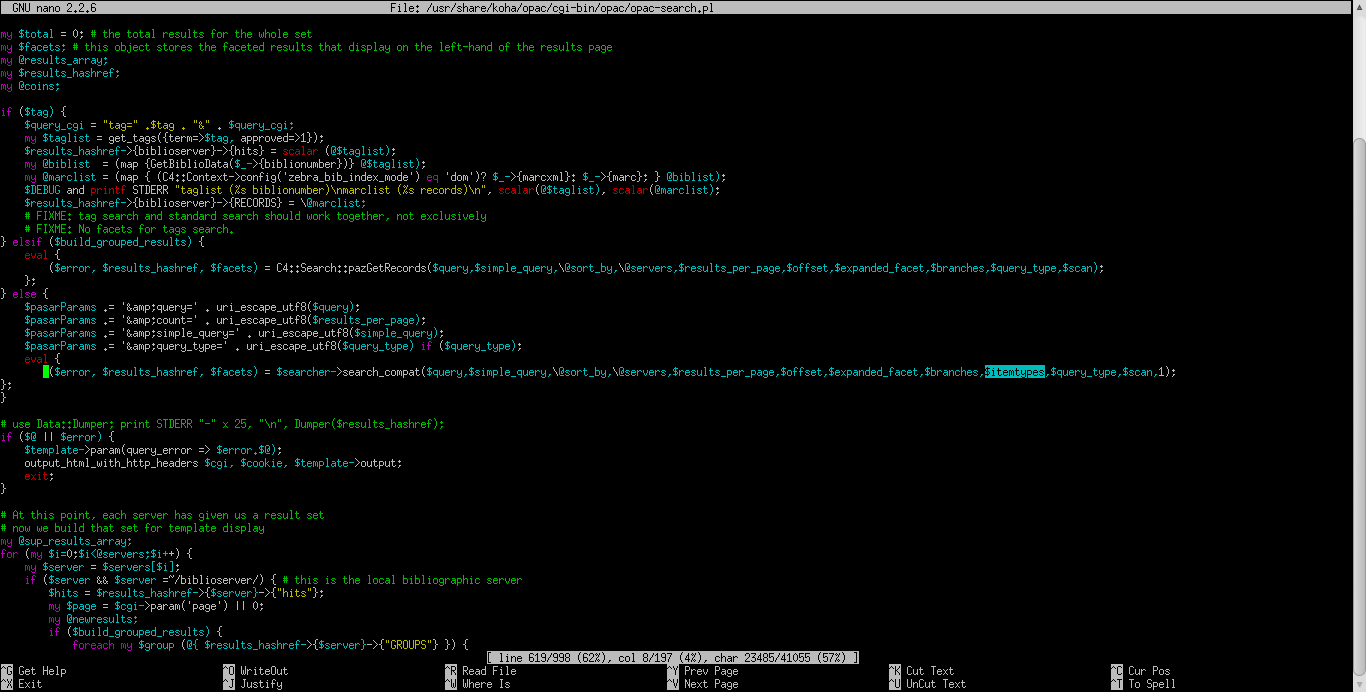Click the line/col status message bar
Screen dimensions: 1366x692
(673, 657)
